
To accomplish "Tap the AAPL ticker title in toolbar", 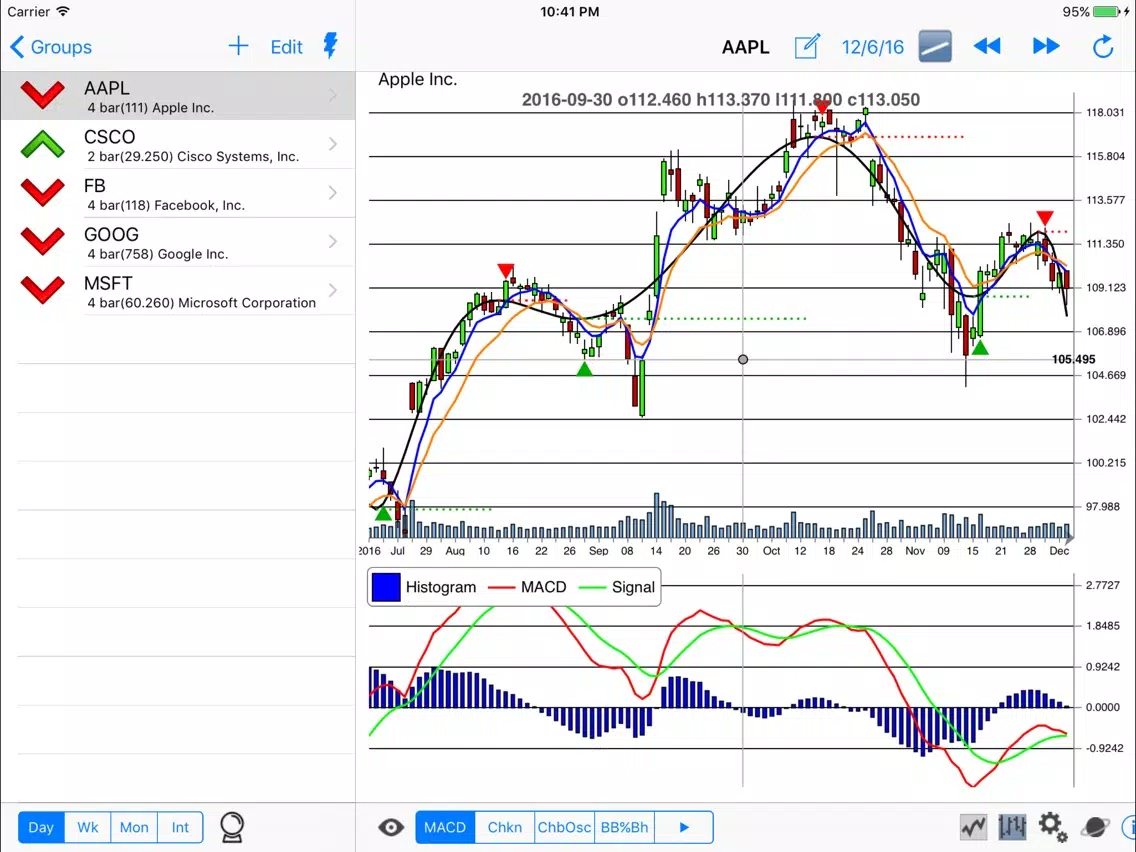I will point(746,47).
